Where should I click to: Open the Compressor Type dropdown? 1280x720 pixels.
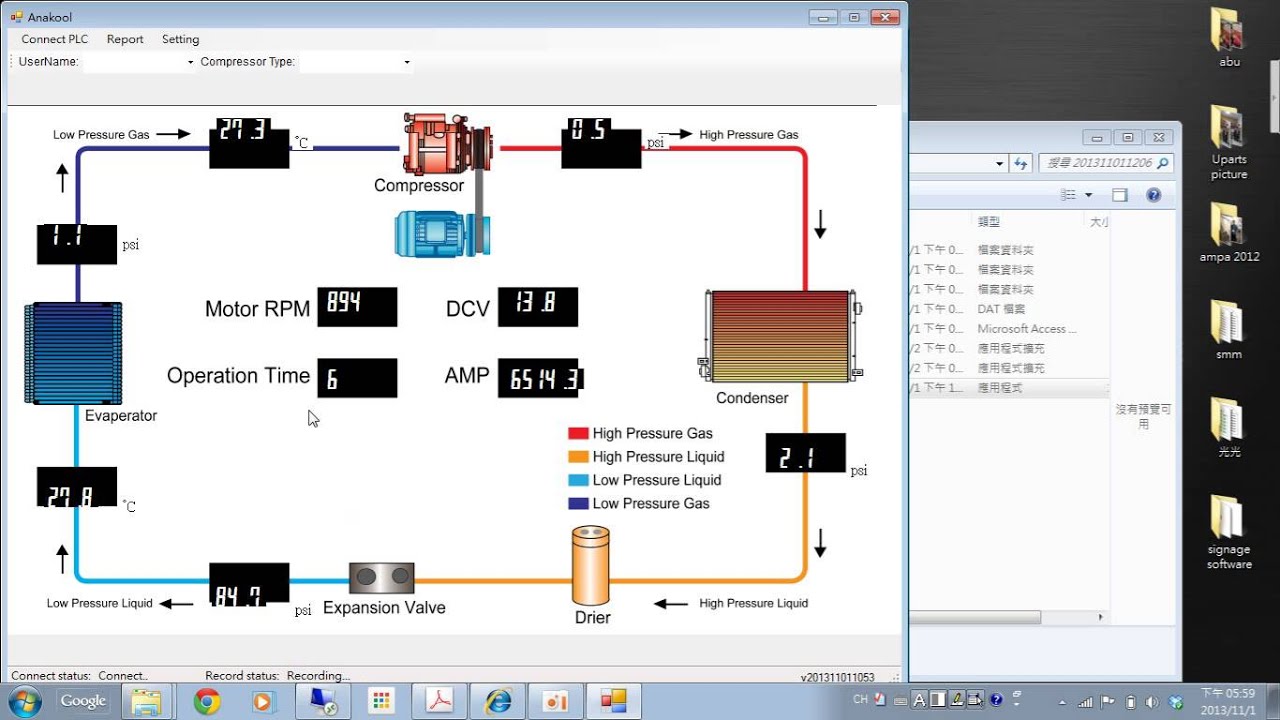406,62
